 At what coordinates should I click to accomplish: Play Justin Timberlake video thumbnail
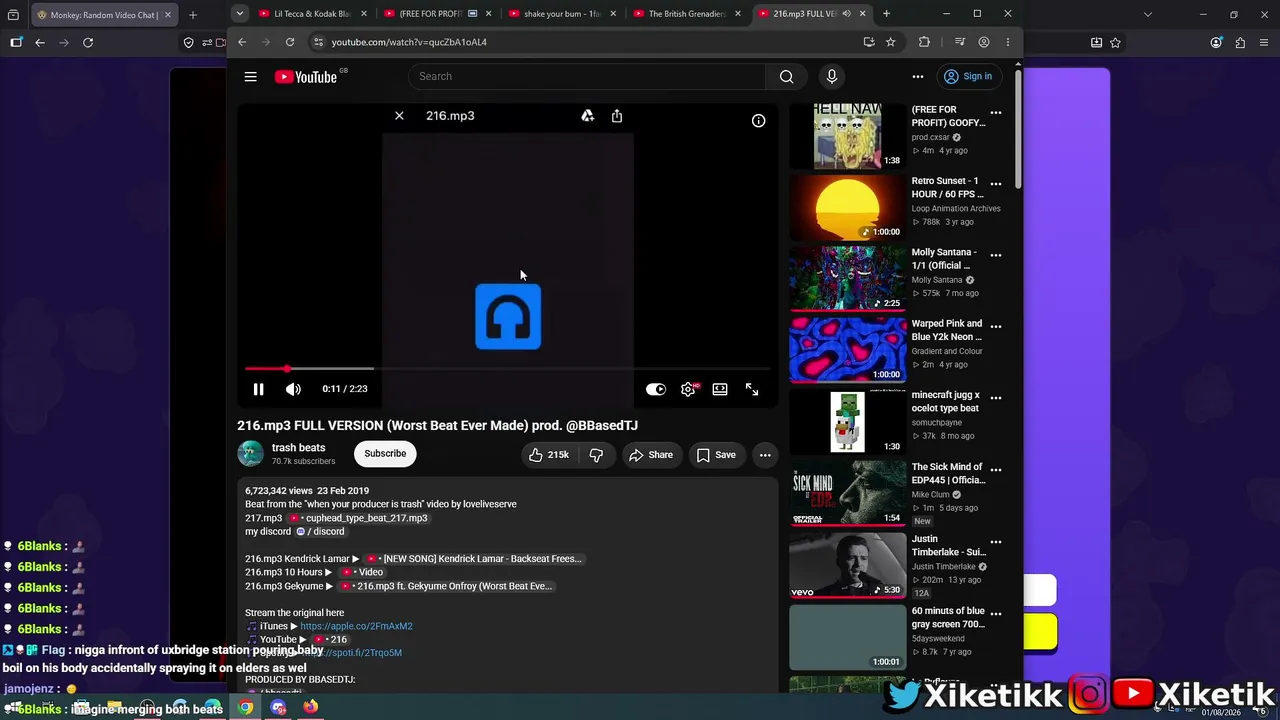(848, 566)
